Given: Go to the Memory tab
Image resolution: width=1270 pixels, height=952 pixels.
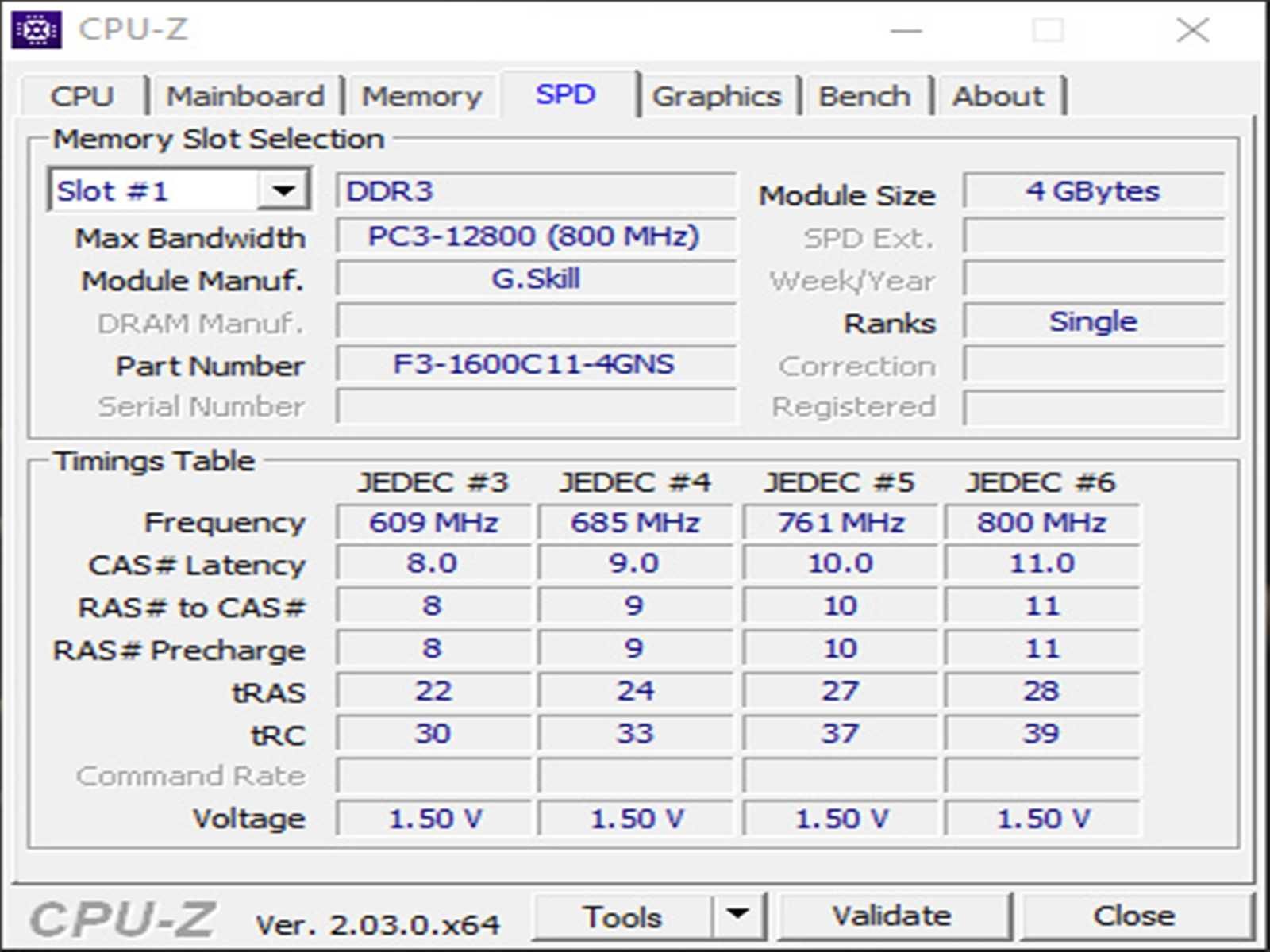Looking at the screenshot, I should tap(421, 96).
